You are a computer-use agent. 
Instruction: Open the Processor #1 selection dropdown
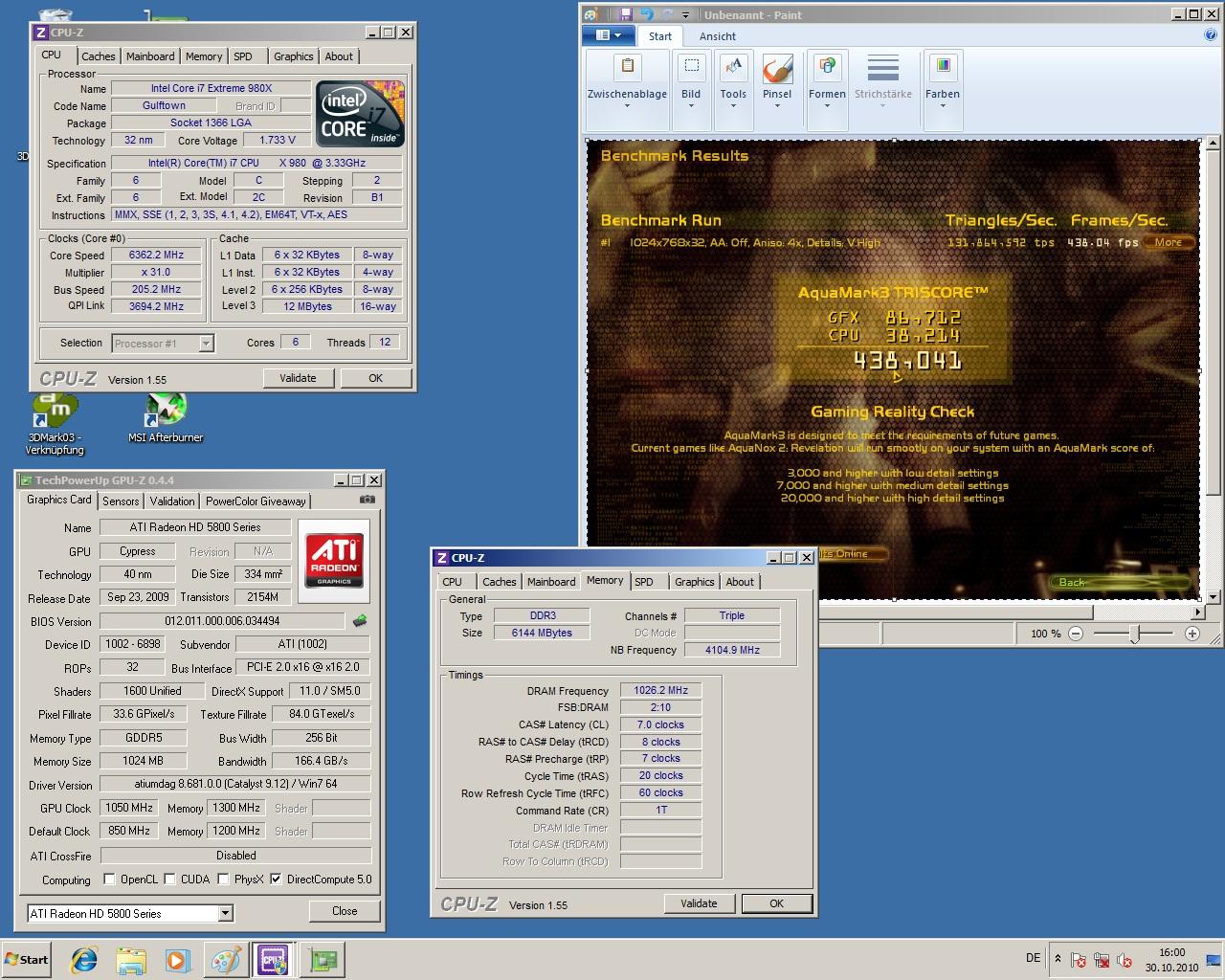point(206,344)
